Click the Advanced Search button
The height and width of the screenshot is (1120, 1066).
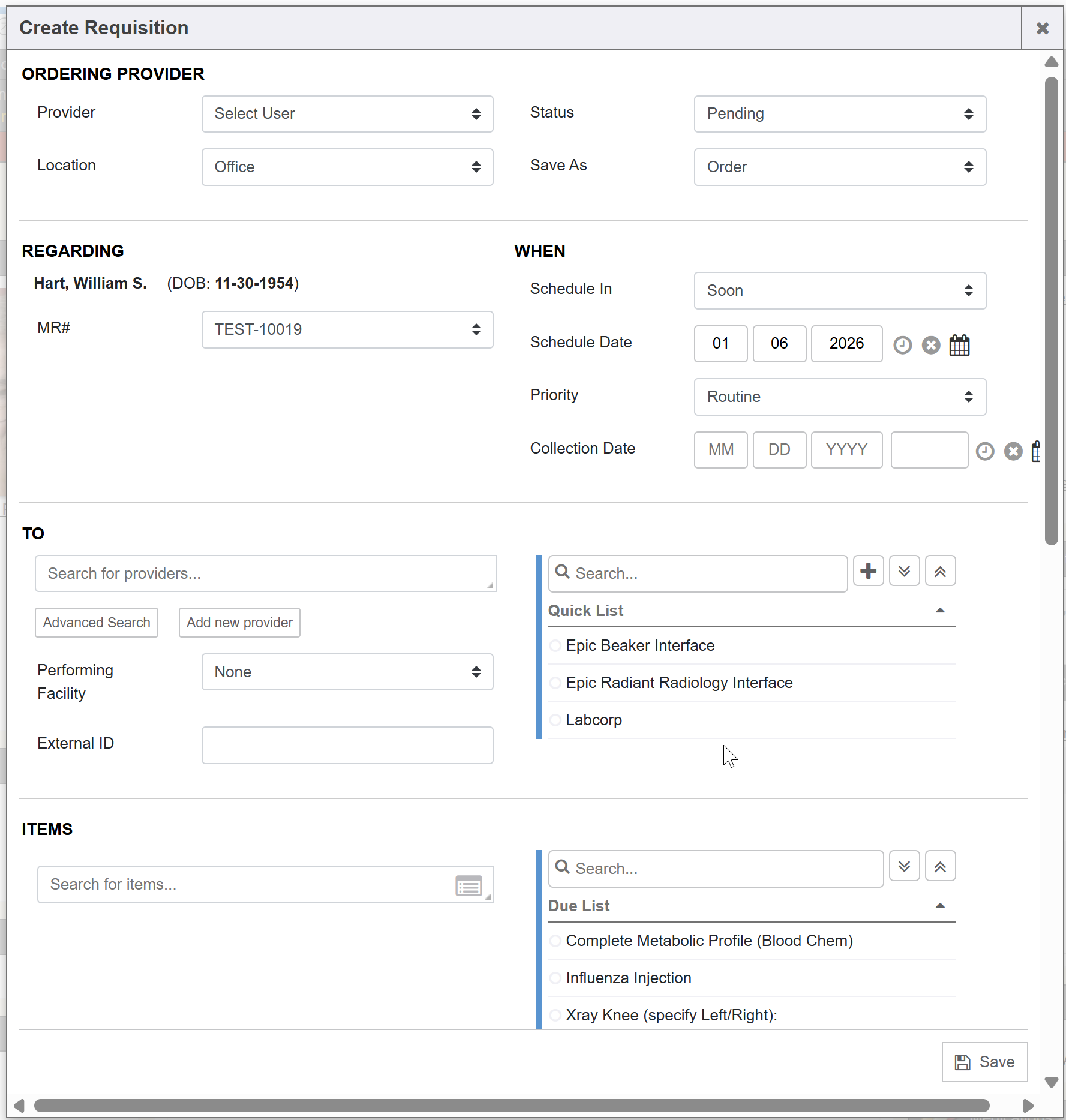click(97, 623)
